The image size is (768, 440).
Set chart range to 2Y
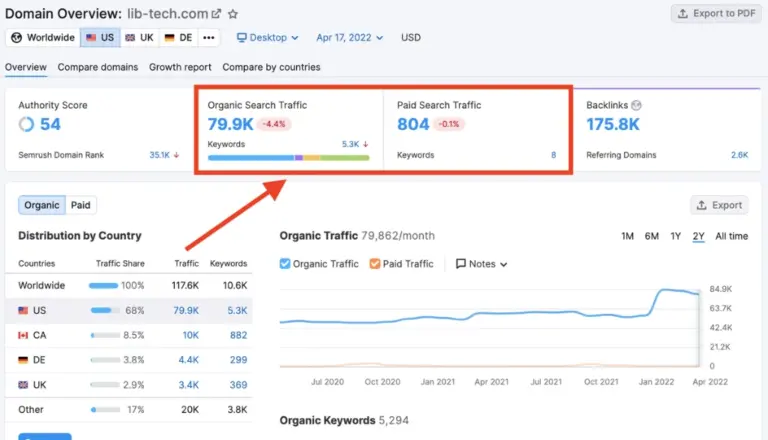tap(698, 236)
